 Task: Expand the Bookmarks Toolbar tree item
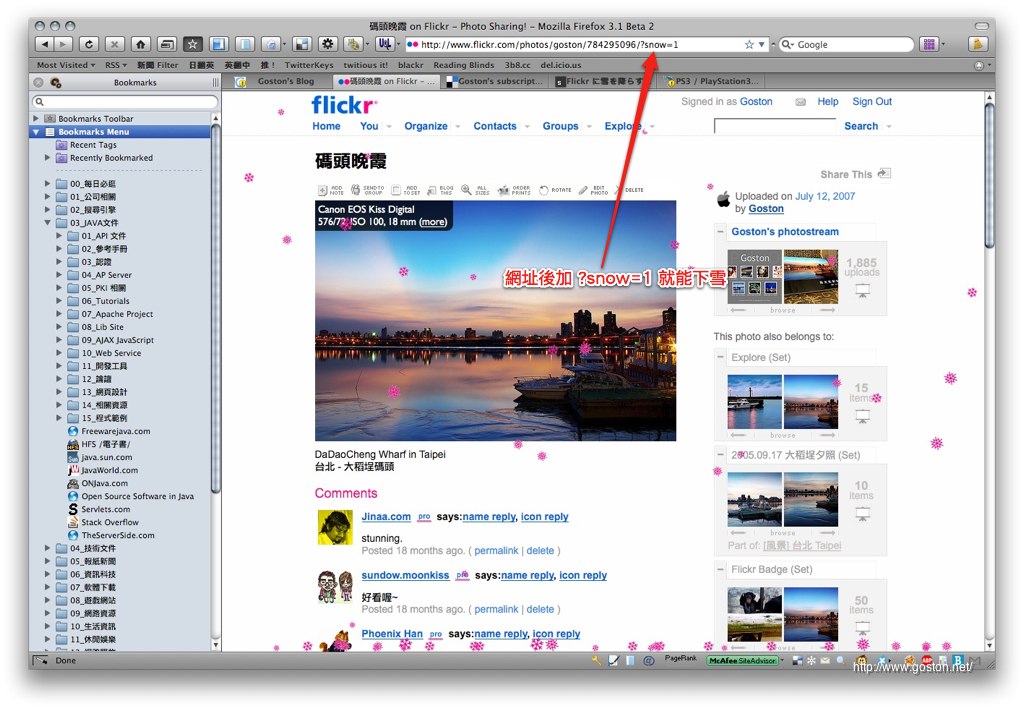coord(36,118)
